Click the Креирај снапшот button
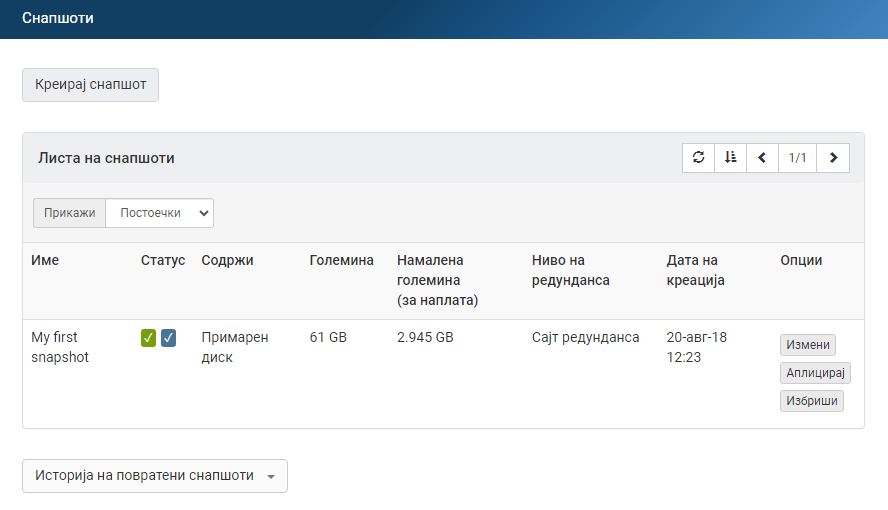888x510 pixels. coord(90,85)
